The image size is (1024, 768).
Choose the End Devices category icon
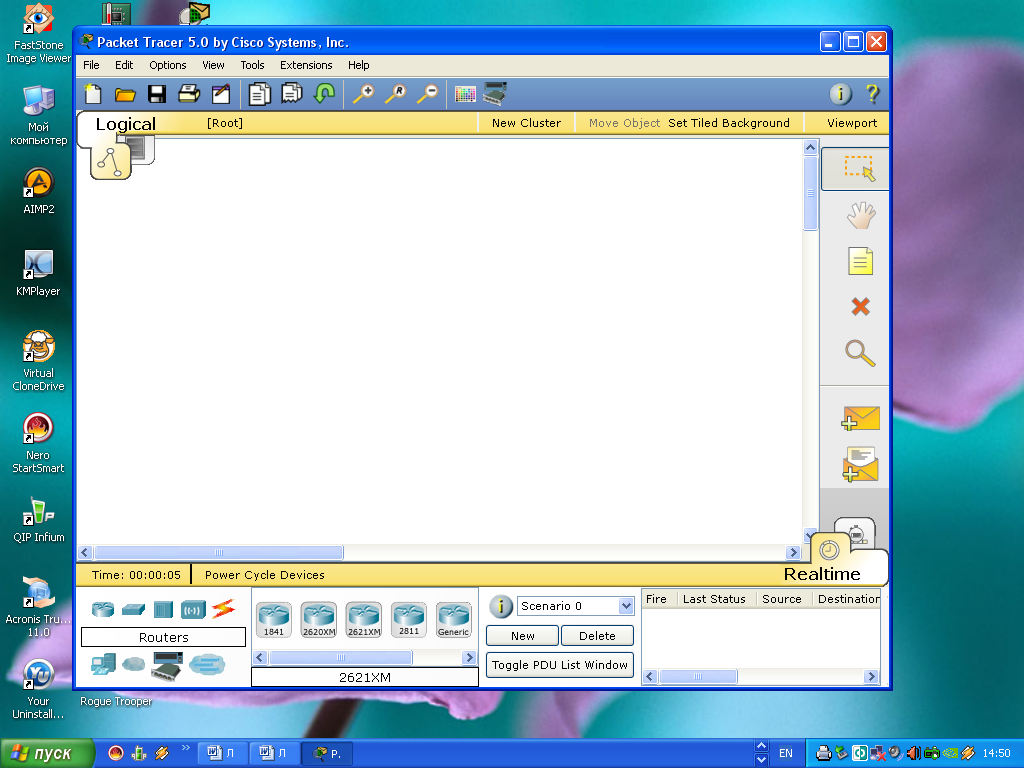103,665
